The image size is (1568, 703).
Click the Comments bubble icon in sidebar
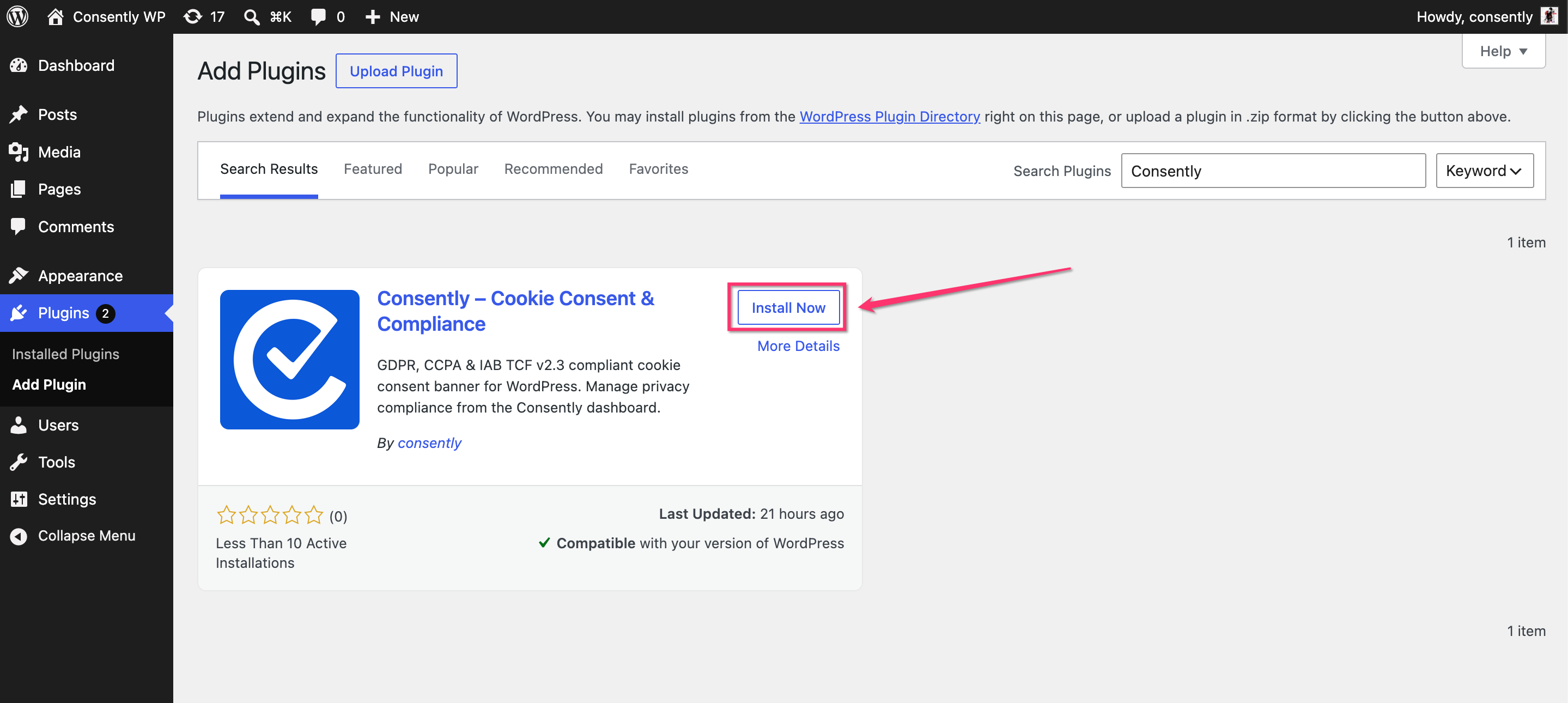coord(19,226)
